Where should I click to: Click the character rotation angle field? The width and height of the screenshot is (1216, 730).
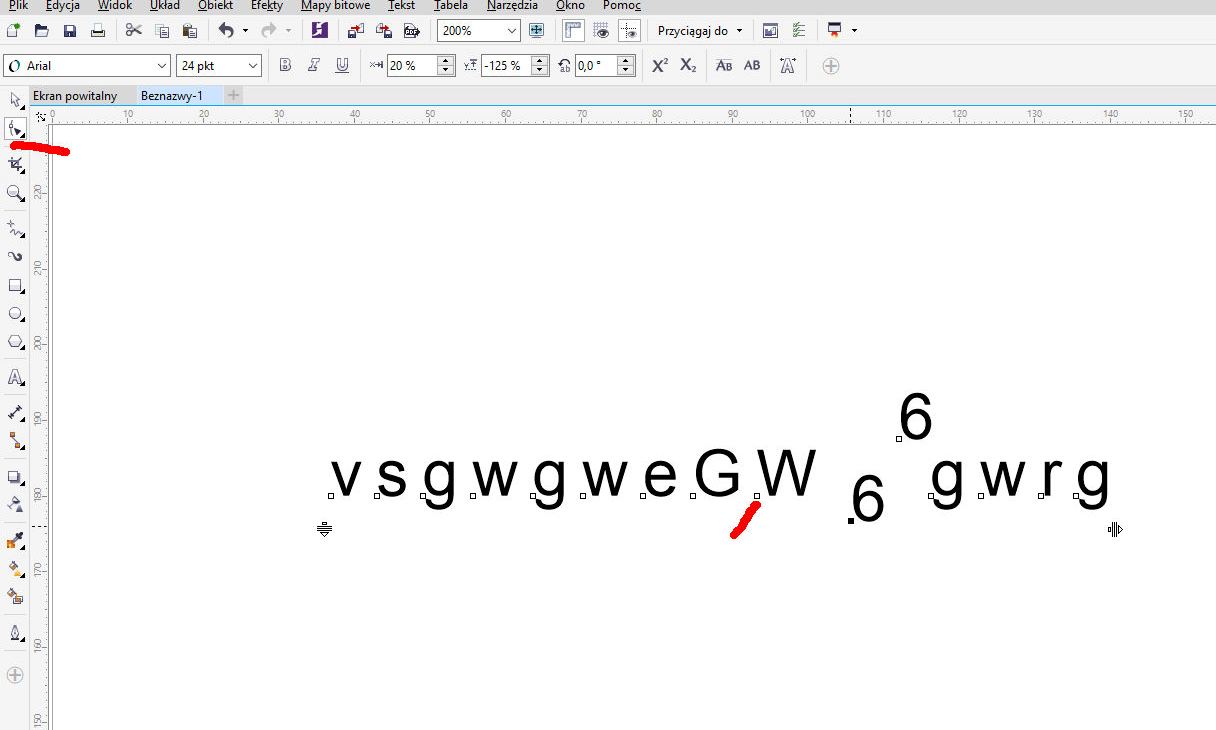(596, 66)
